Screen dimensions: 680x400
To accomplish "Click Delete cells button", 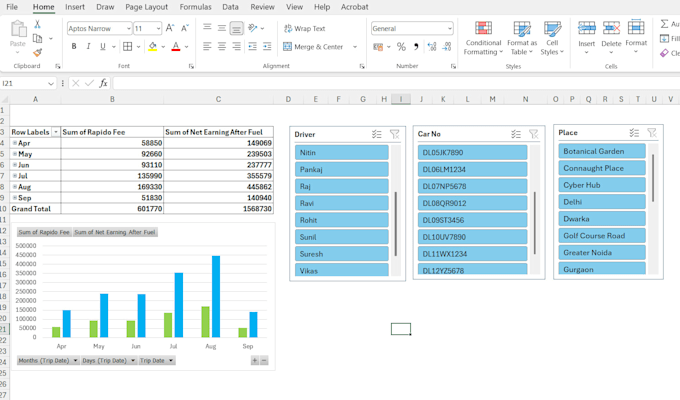I will click(611, 37).
